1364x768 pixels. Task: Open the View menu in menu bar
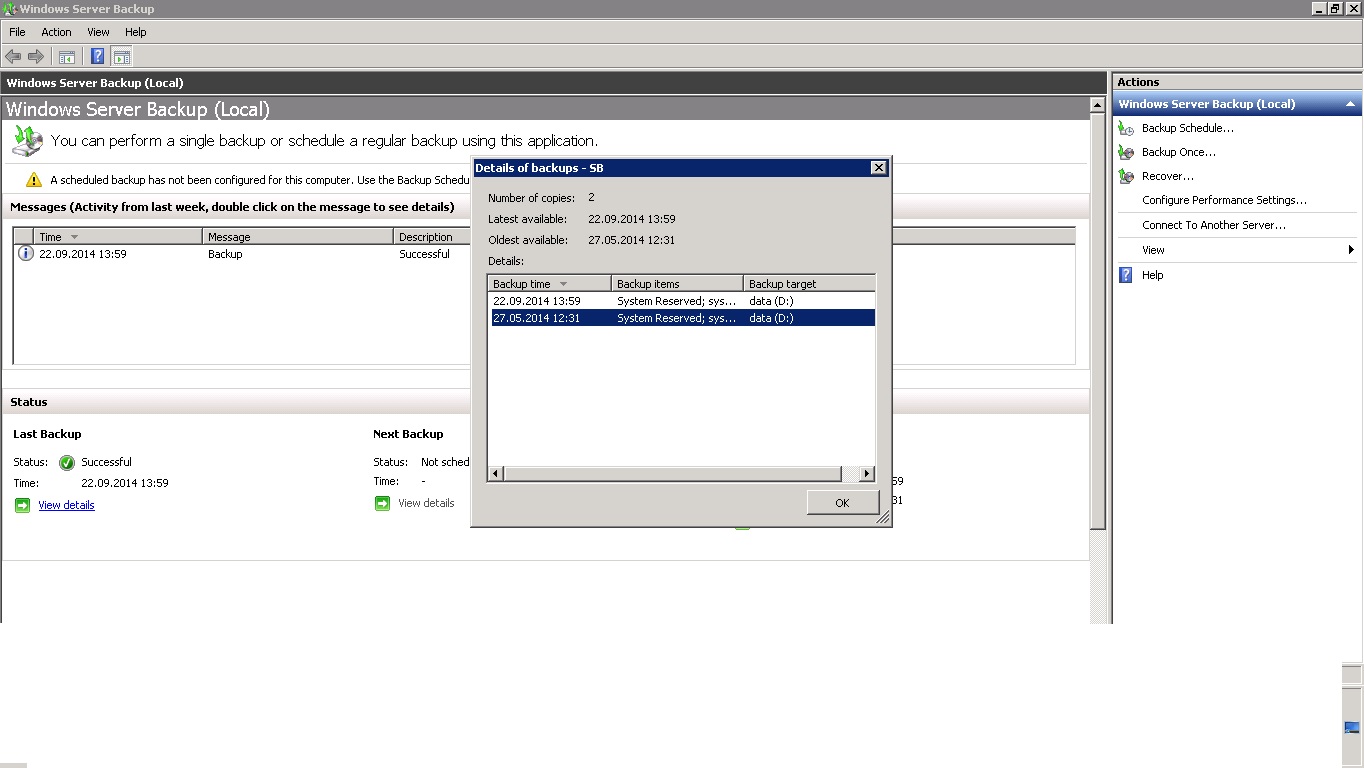(98, 32)
